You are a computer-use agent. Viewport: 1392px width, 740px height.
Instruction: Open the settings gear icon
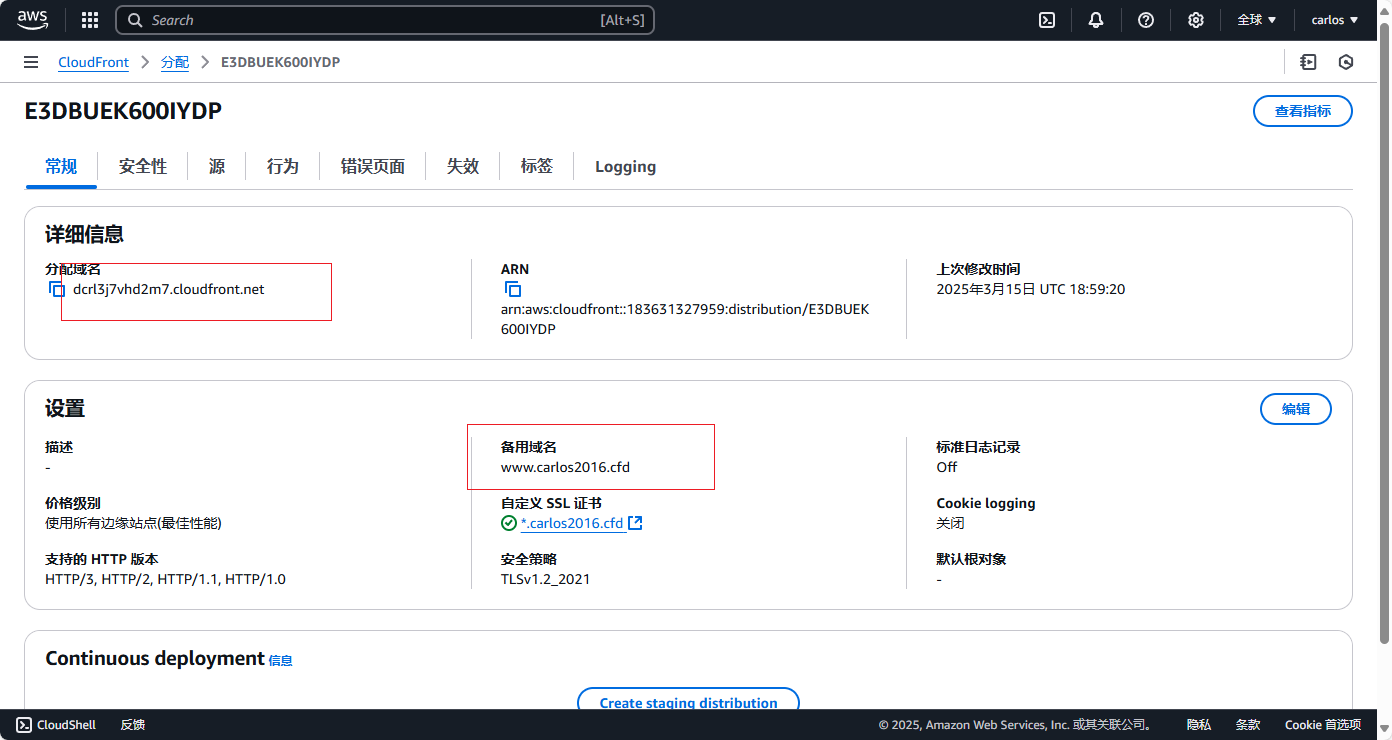click(1196, 20)
